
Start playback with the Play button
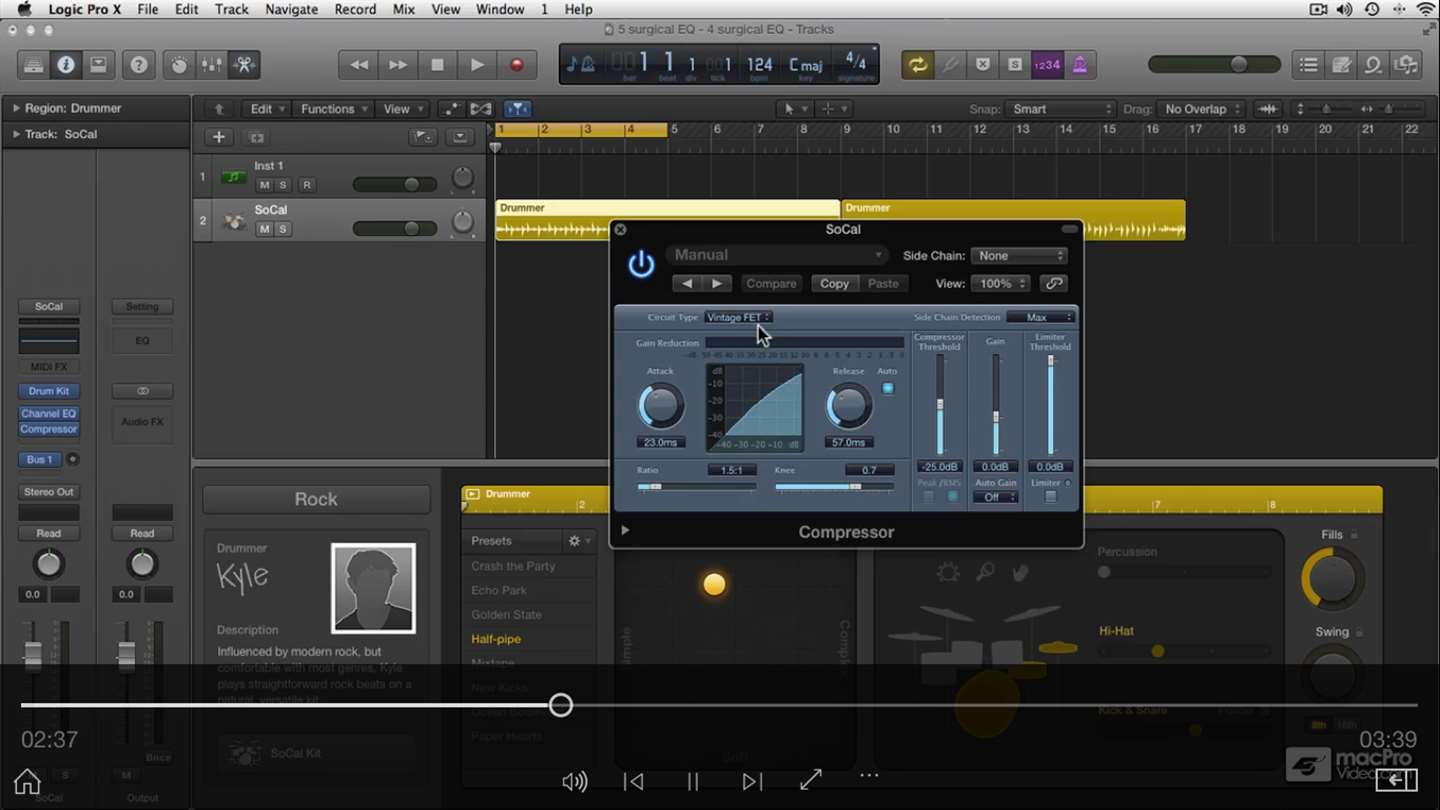477,65
